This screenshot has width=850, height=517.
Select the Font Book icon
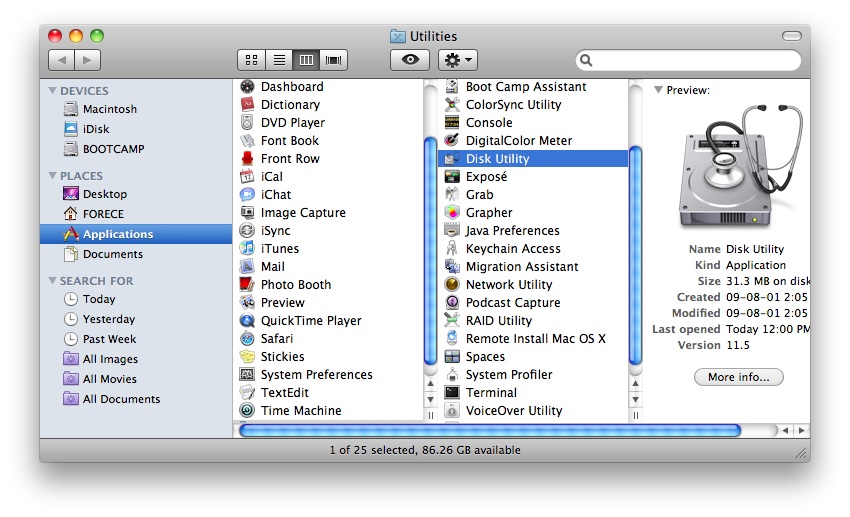(247, 140)
